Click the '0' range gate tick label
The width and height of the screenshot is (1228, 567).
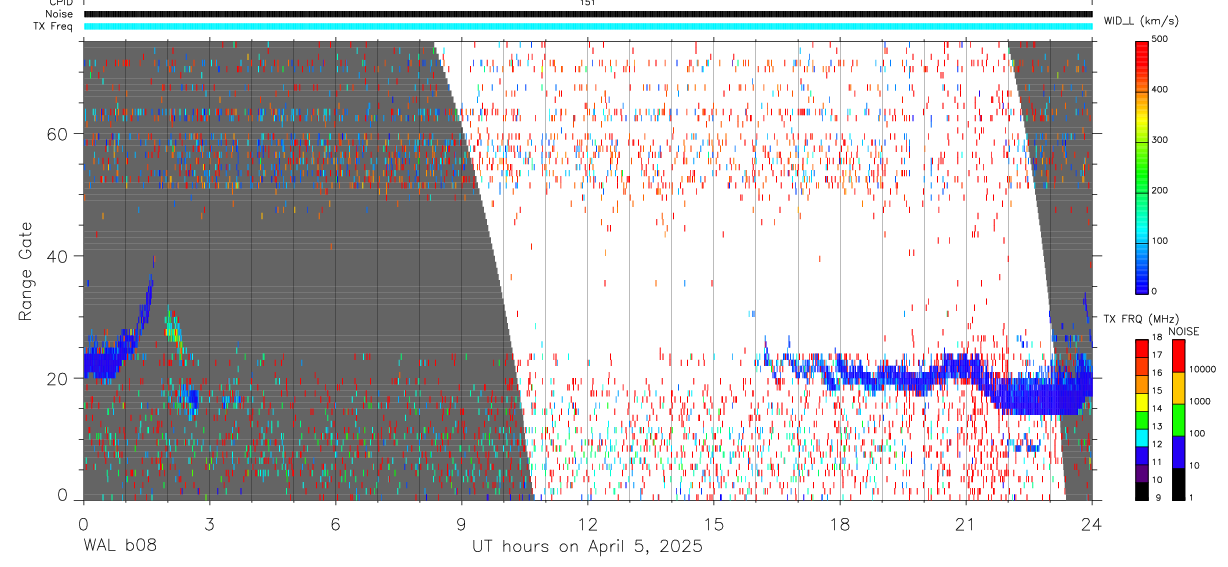click(63, 495)
